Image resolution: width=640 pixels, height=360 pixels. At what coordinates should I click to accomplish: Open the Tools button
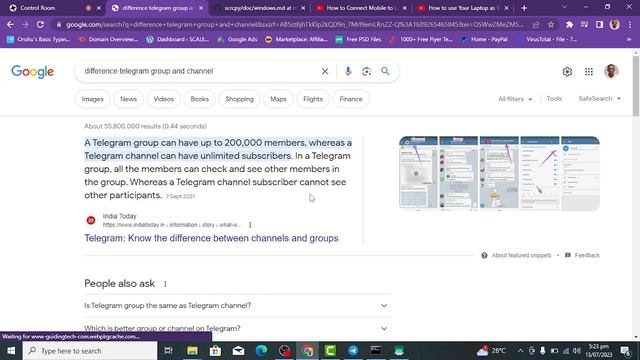pos(554,99)
